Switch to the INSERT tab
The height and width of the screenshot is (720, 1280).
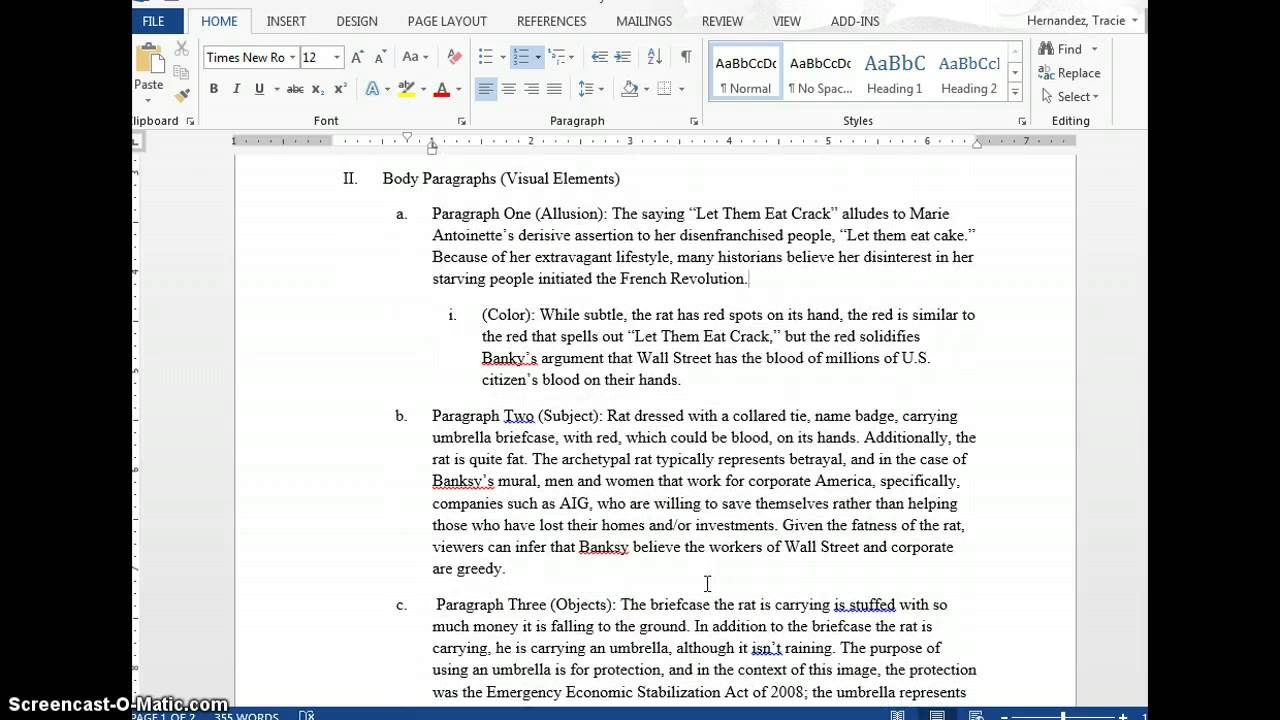286,21
